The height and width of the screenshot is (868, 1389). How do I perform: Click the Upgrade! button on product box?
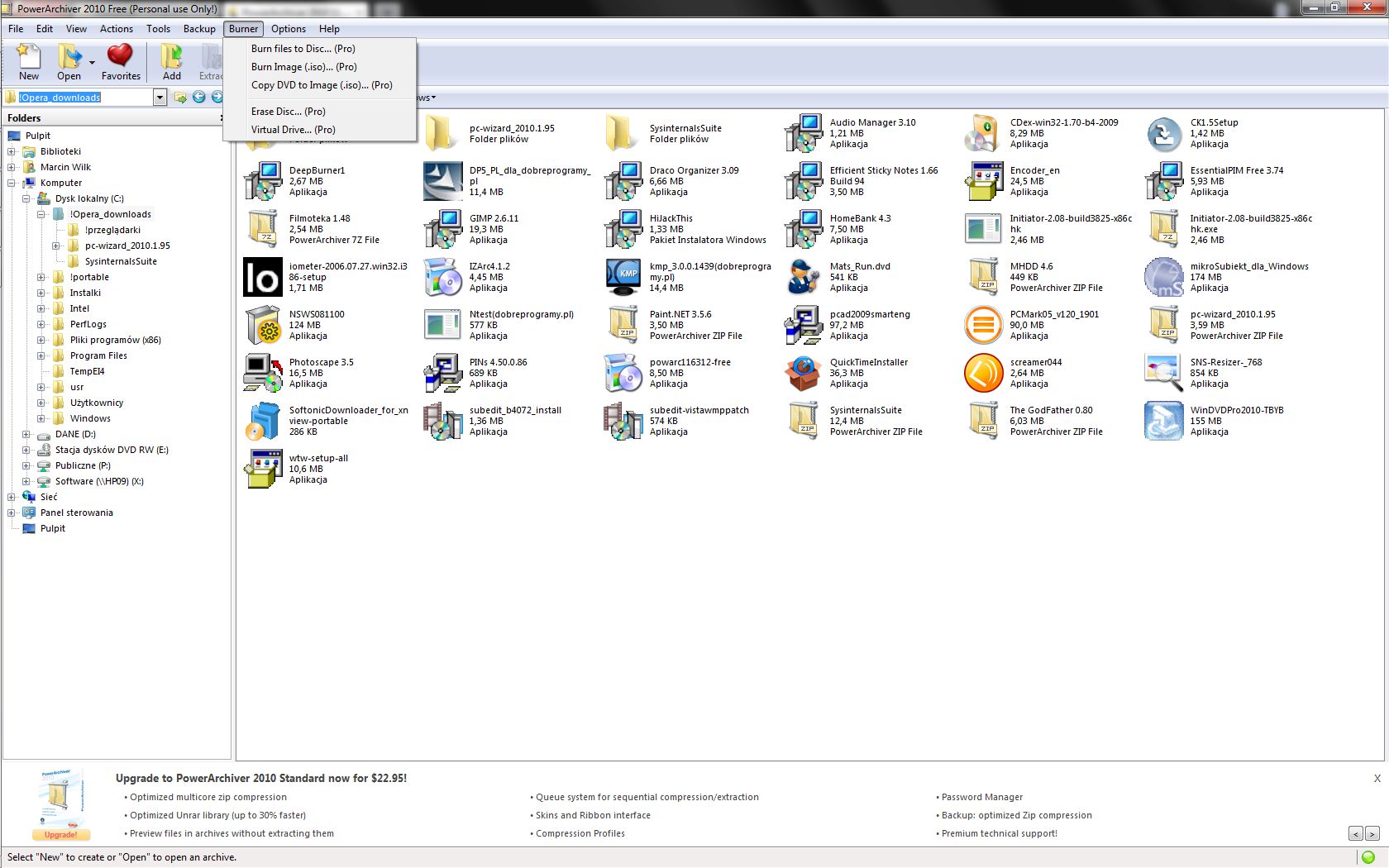click(60, 834)
